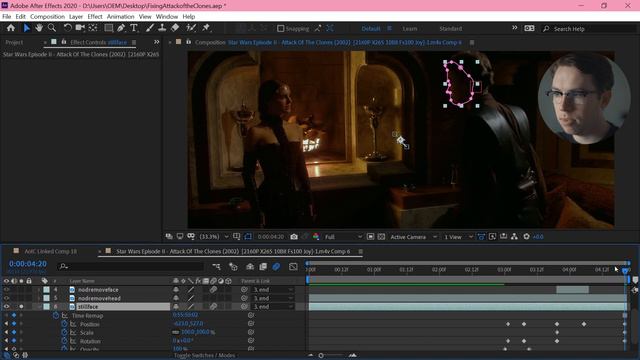
Task: Toggle visibility of nodremoveface layer
Action: [x=6, y=289]
